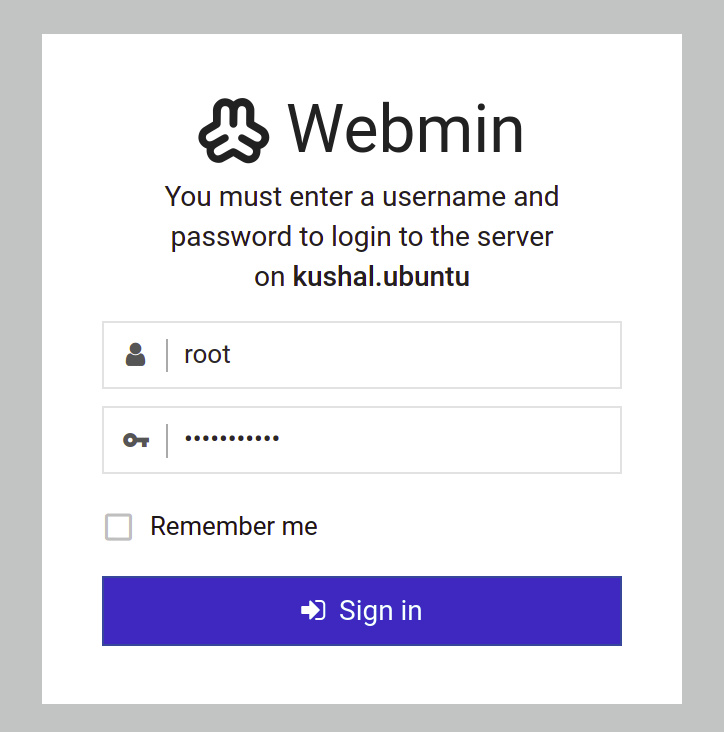The height and width of the screenshot is (732, 724).
Task: Click the "Remember me" label text
Action: (233, 526)
